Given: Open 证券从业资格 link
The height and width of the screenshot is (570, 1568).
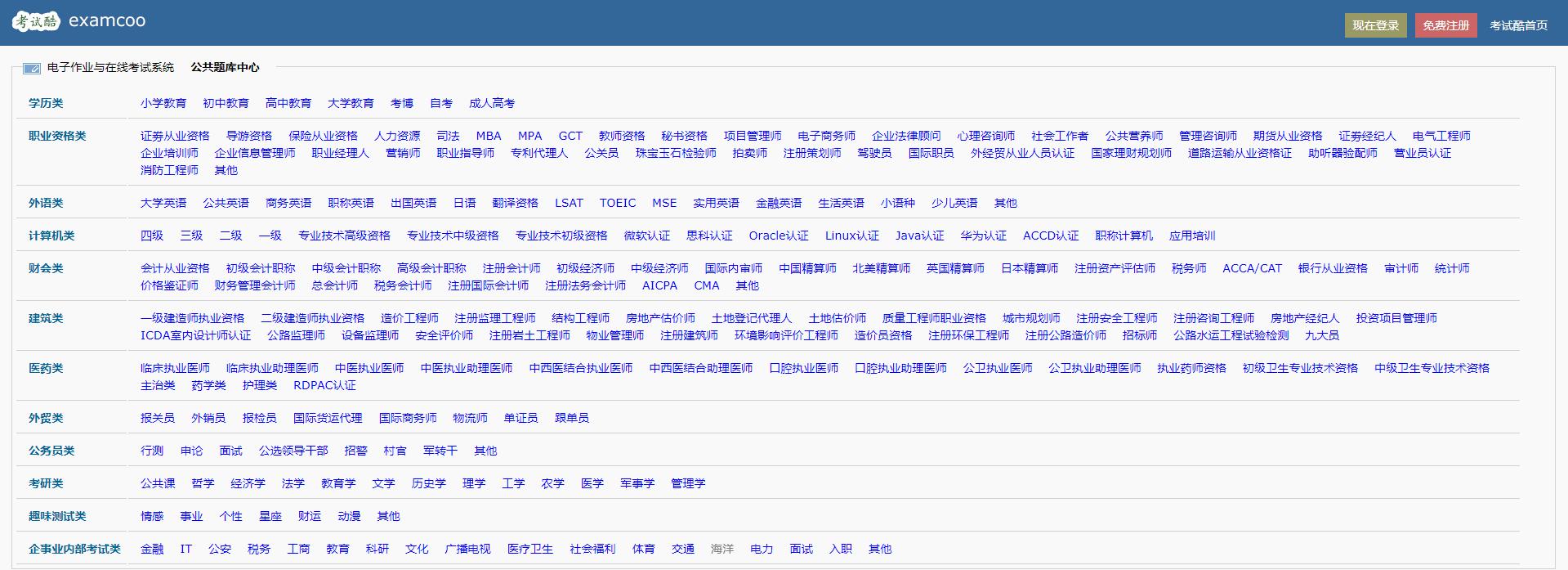Looking at the screenshot, I should click(x=175, y=136).
